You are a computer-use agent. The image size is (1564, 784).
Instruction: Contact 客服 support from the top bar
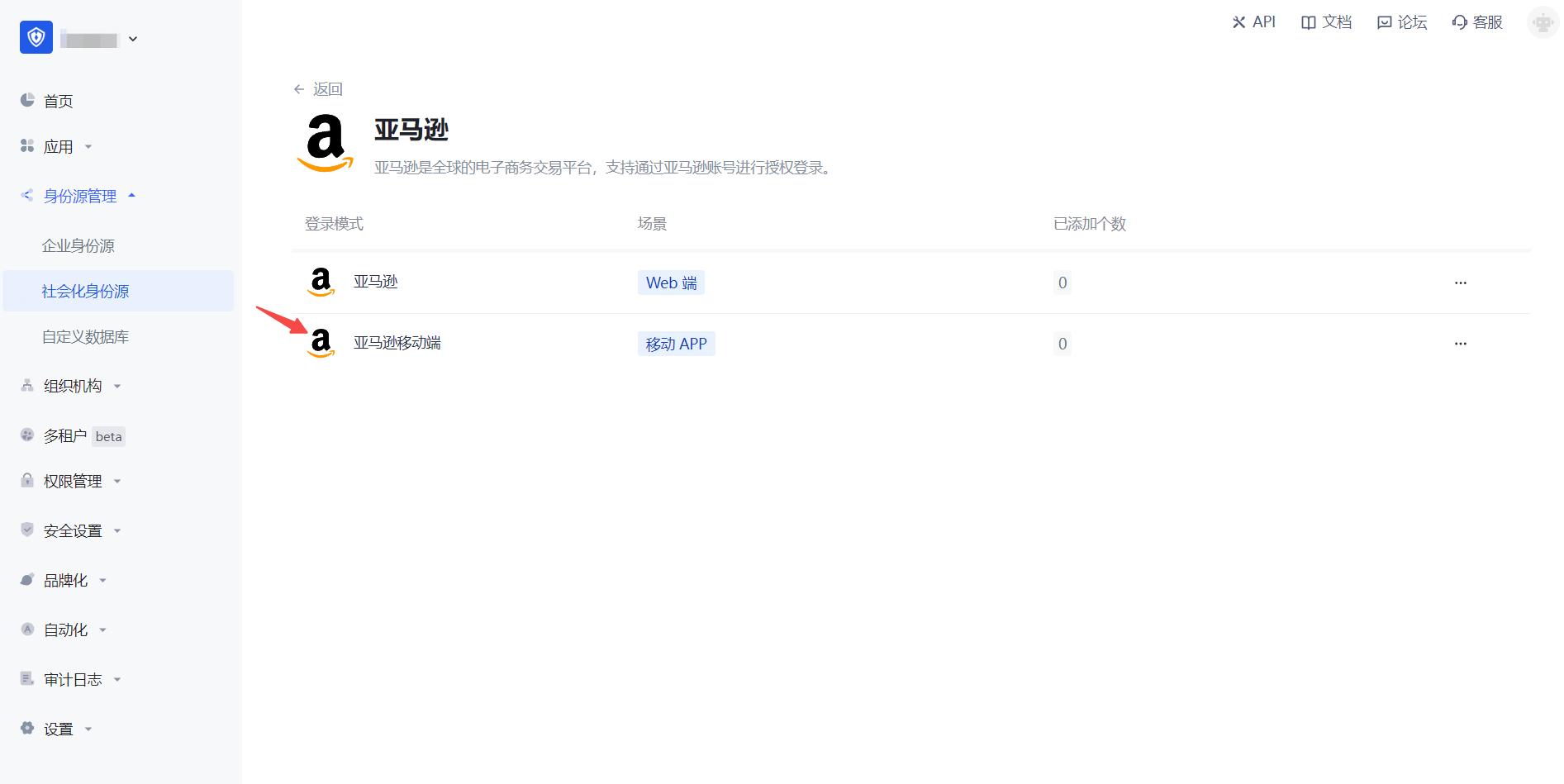click(x=1477, y=22)
